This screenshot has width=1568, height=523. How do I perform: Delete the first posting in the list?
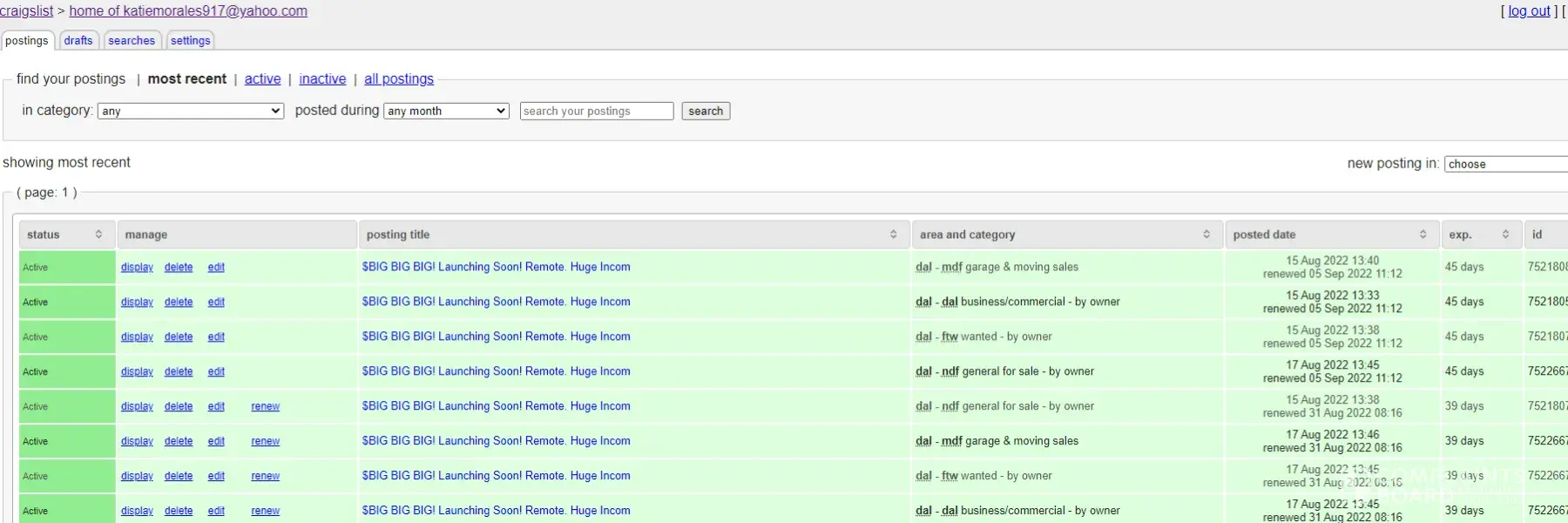tap(179, 268)
